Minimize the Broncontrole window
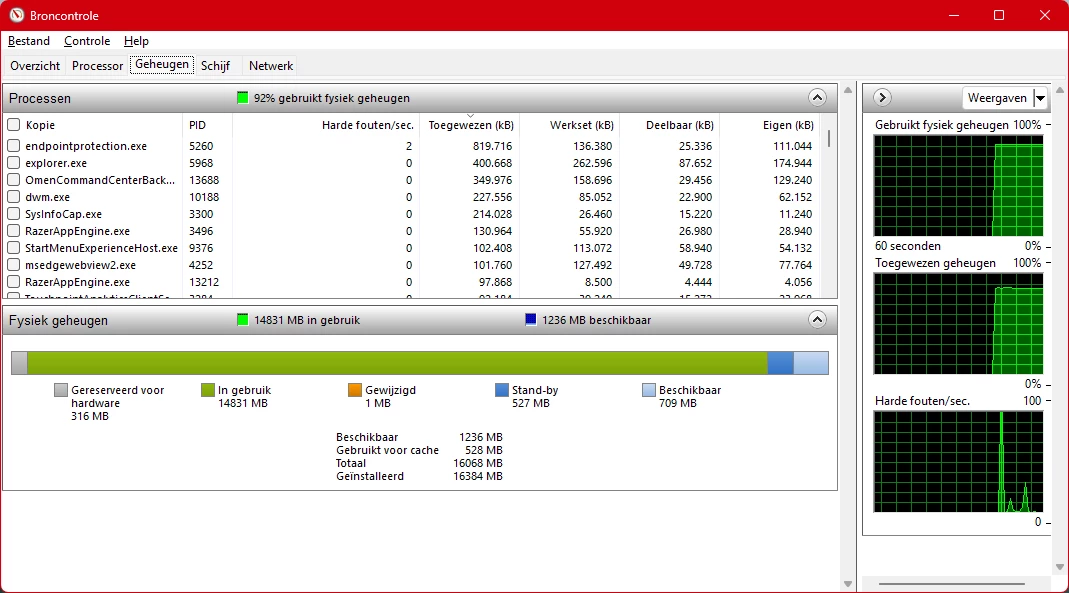Screen dimensions: 1069x593 pyautogui.click(x=954, y=15)
